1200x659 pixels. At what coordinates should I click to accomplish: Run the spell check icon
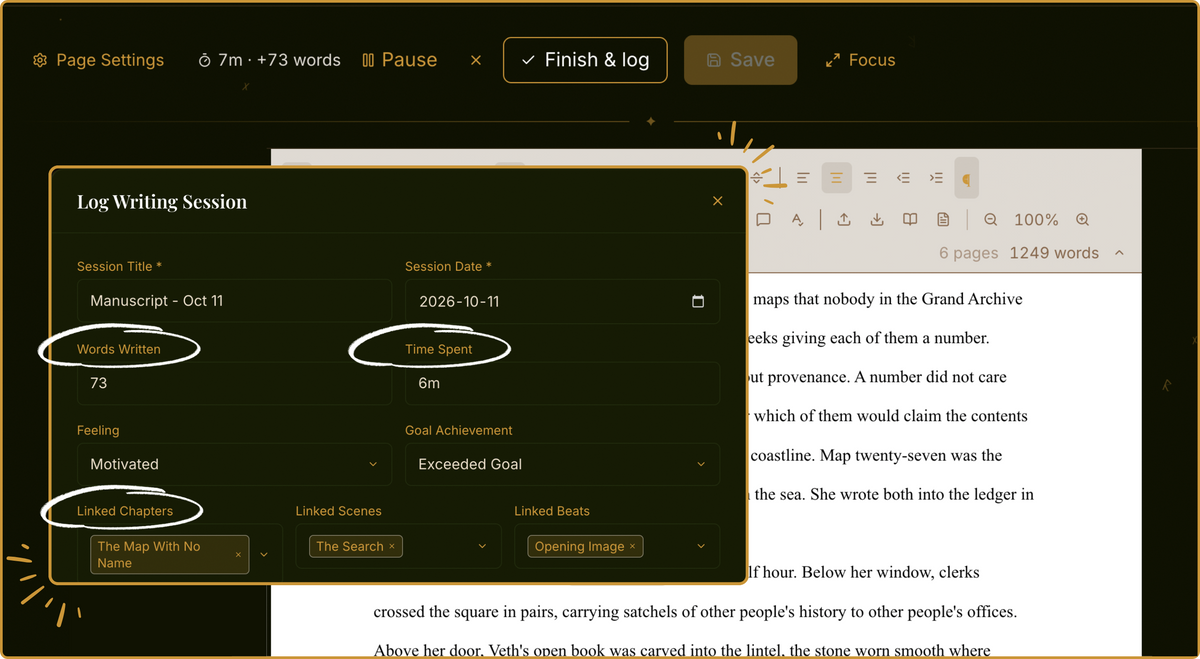[x=797, y=219]
